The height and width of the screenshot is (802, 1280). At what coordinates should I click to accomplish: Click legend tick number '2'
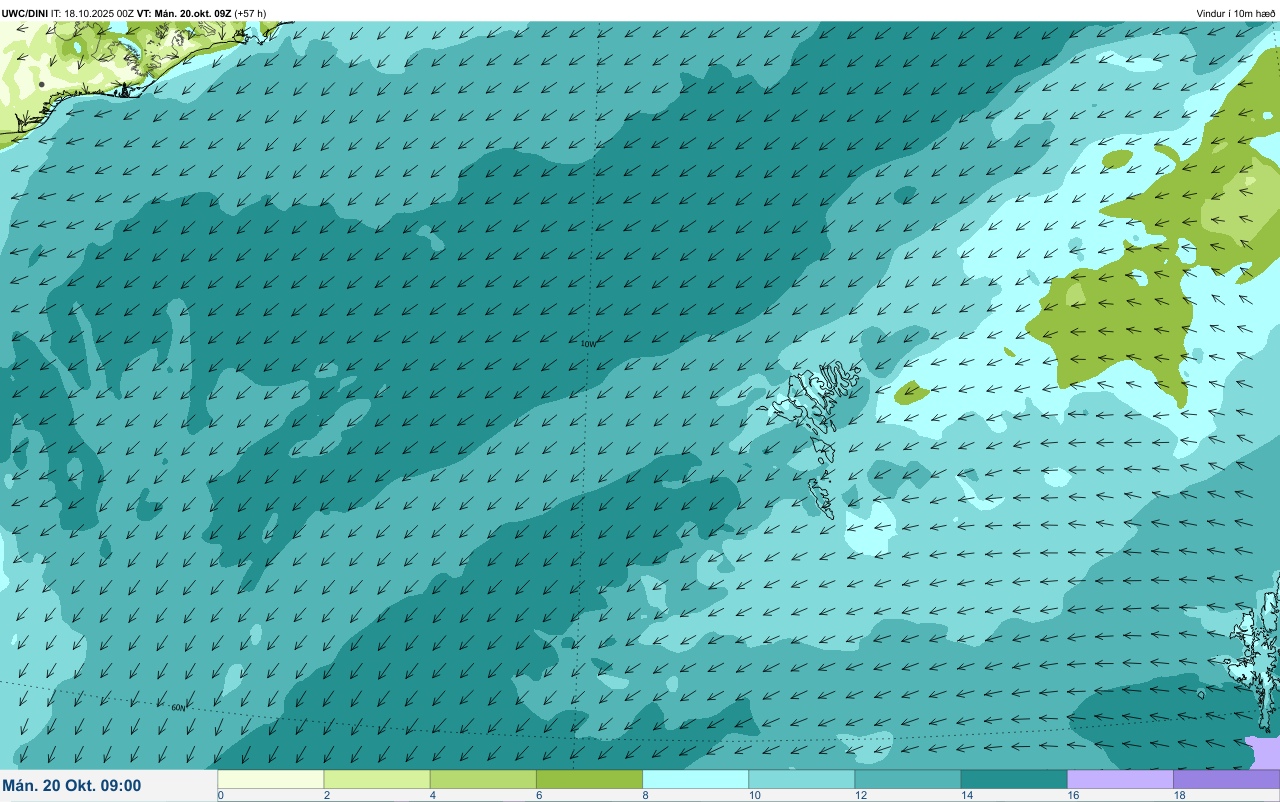click(326, 795)
